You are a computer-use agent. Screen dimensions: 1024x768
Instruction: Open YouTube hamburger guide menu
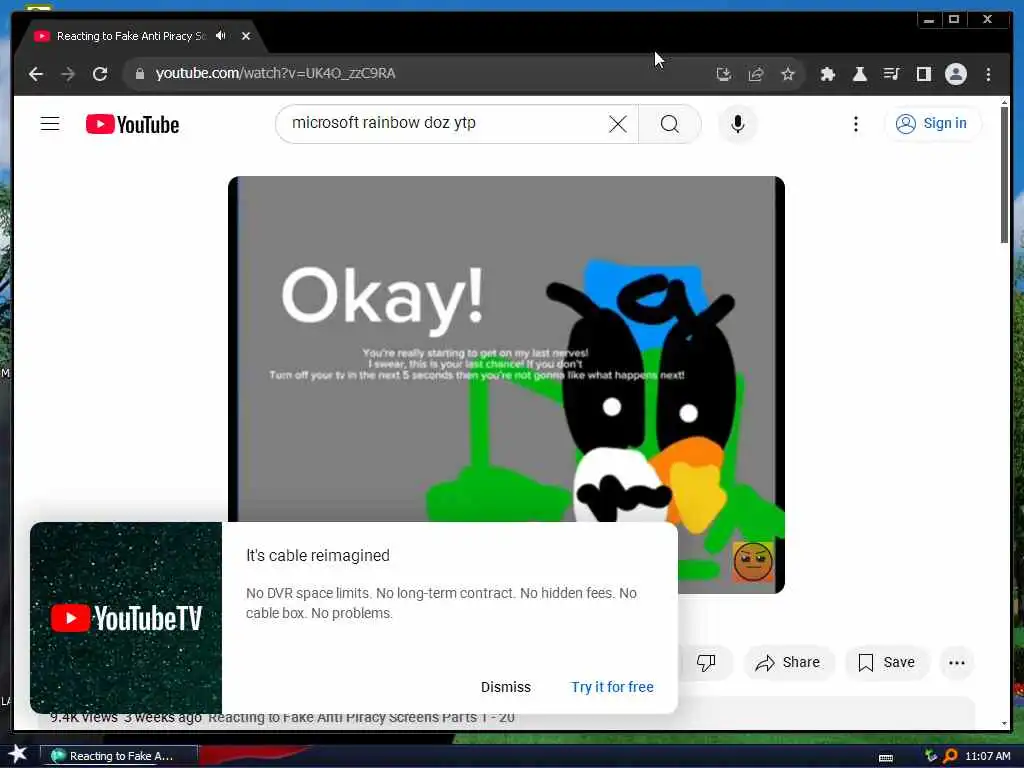(x=50, y=123)
